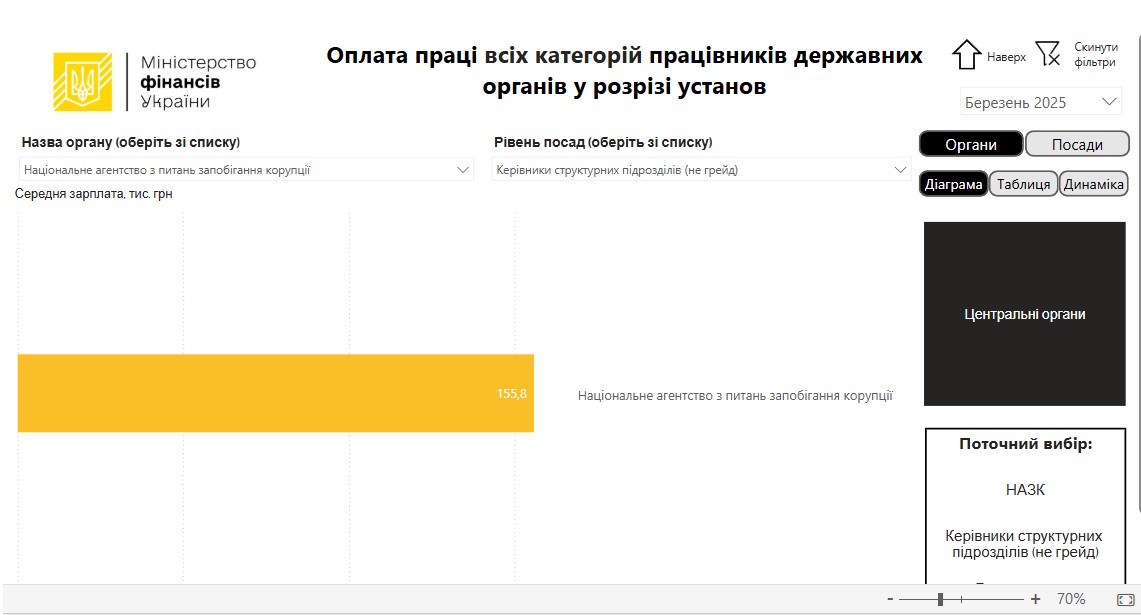Viewport: 1141px width, 615px height.
Task: Click the Центральні органи tile
Action: click(1024, 314)
